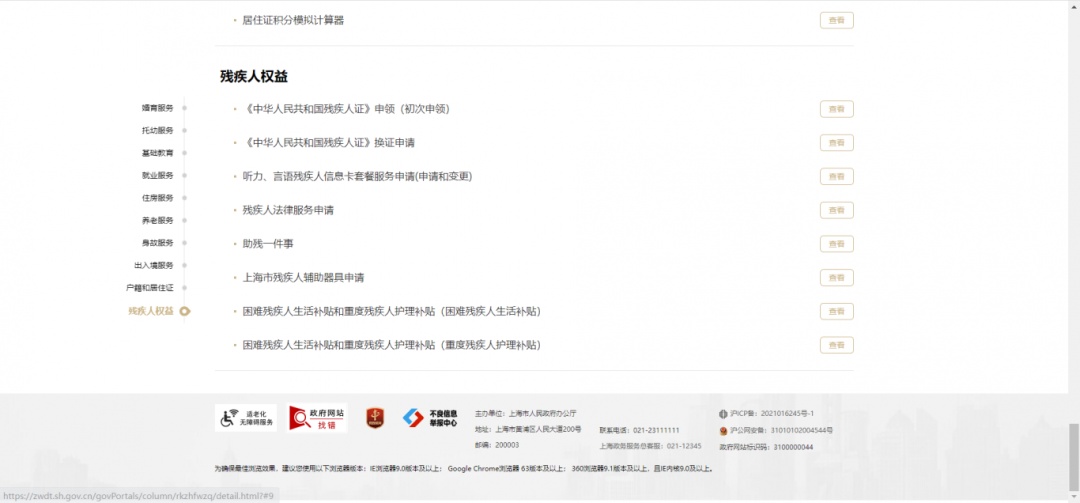Screen dimensions: 1080x503
Task: Open 听力、言语残疾人信息卡套餐服务申请 text
Action: point(357,176)
